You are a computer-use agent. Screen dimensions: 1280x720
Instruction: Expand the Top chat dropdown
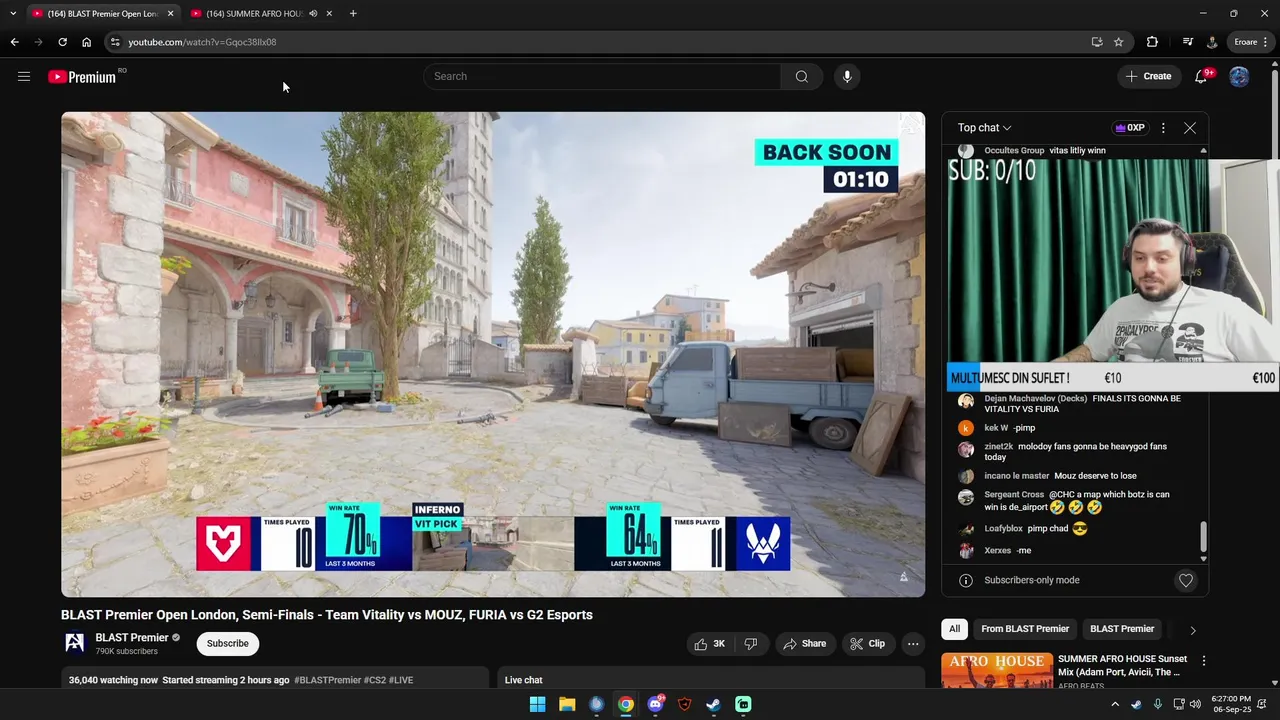pyautogui.click(x=984, y=128)
